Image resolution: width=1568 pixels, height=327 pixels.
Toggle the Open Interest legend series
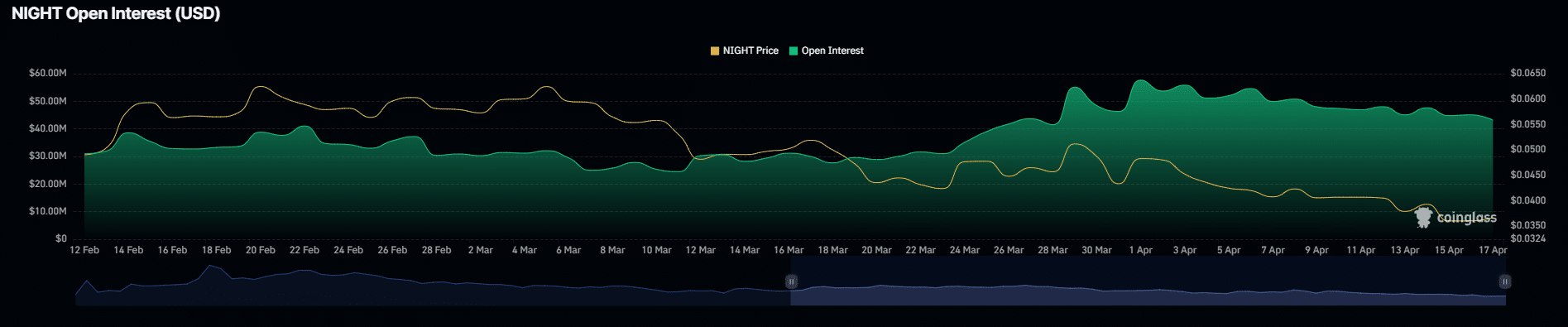(x=827, y=50)
